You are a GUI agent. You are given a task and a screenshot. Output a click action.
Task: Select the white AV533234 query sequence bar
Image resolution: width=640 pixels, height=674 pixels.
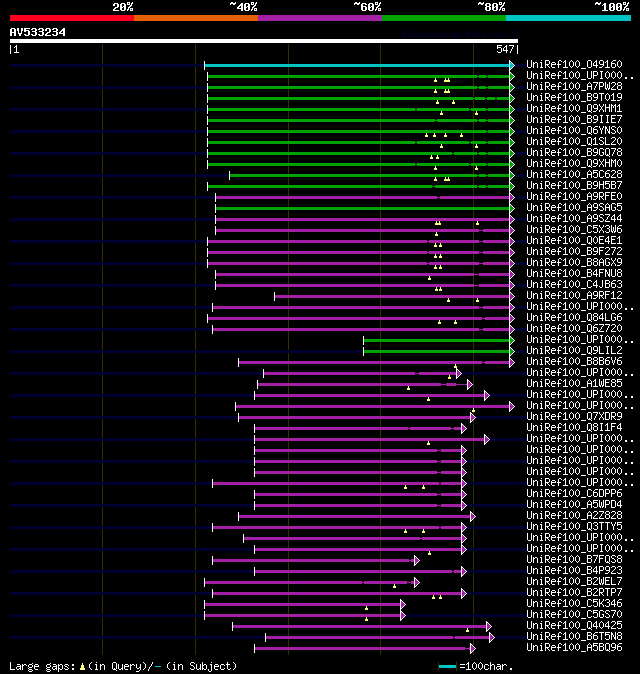264,41
